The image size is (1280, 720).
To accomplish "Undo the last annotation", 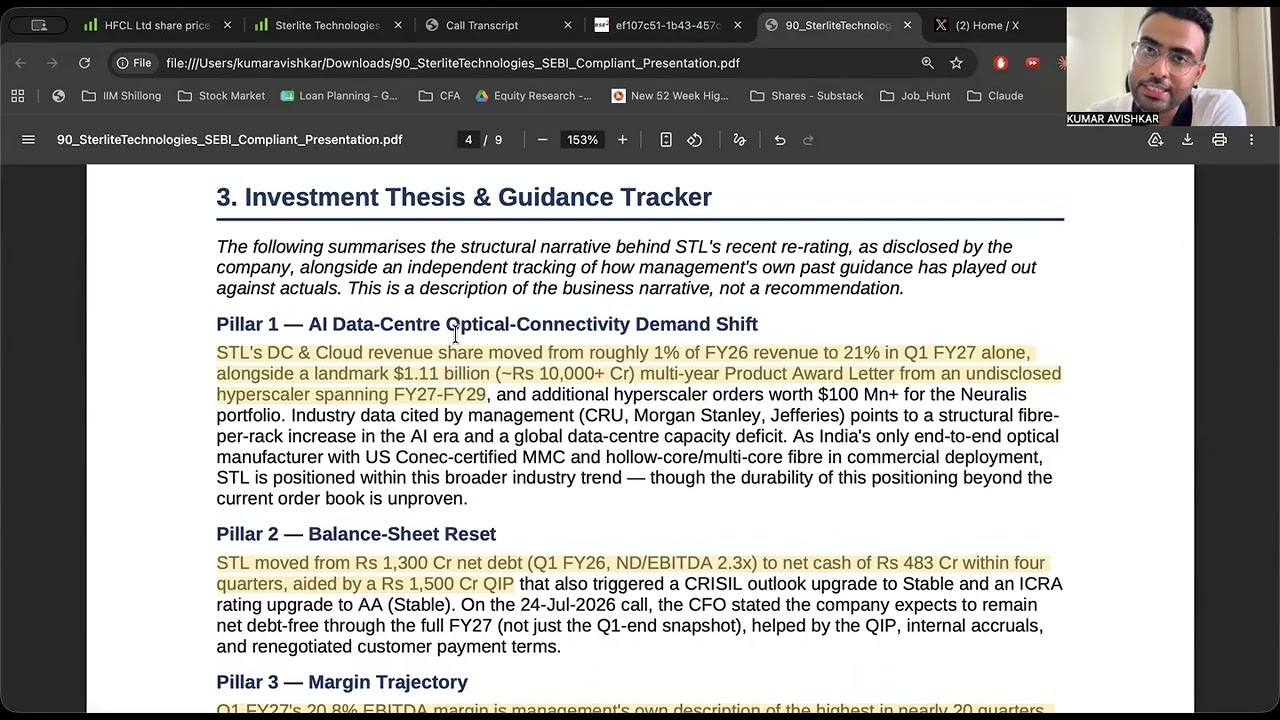I will pyautogui.click(x=780, y=140).
